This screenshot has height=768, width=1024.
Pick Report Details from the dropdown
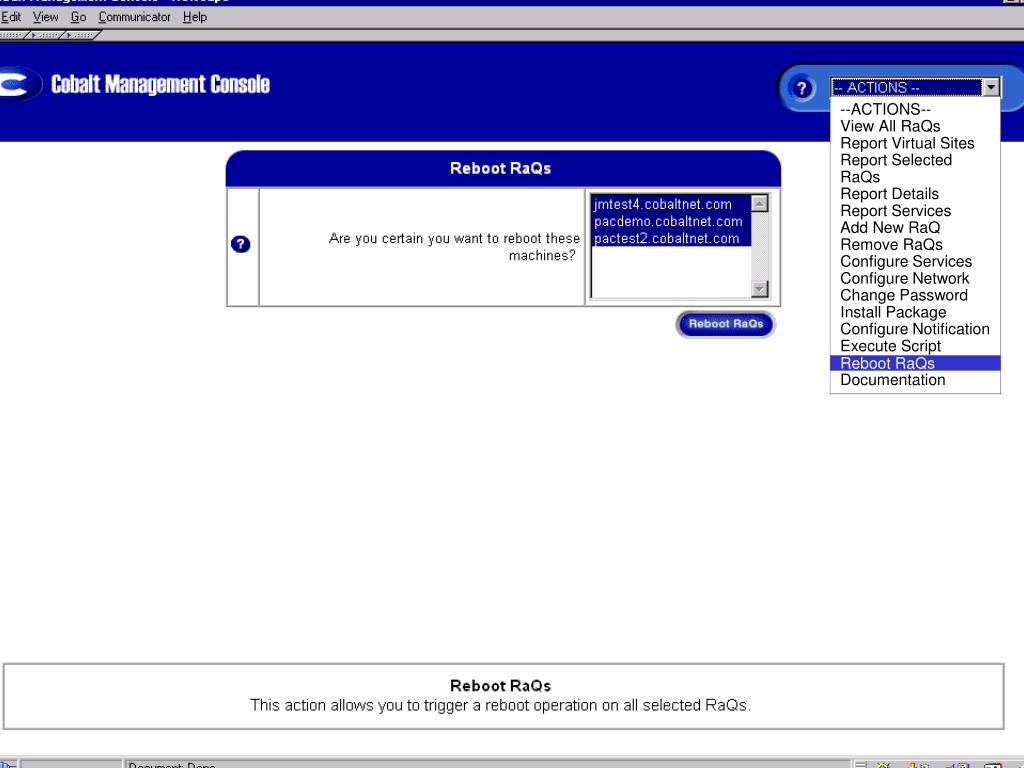(915, 194)
